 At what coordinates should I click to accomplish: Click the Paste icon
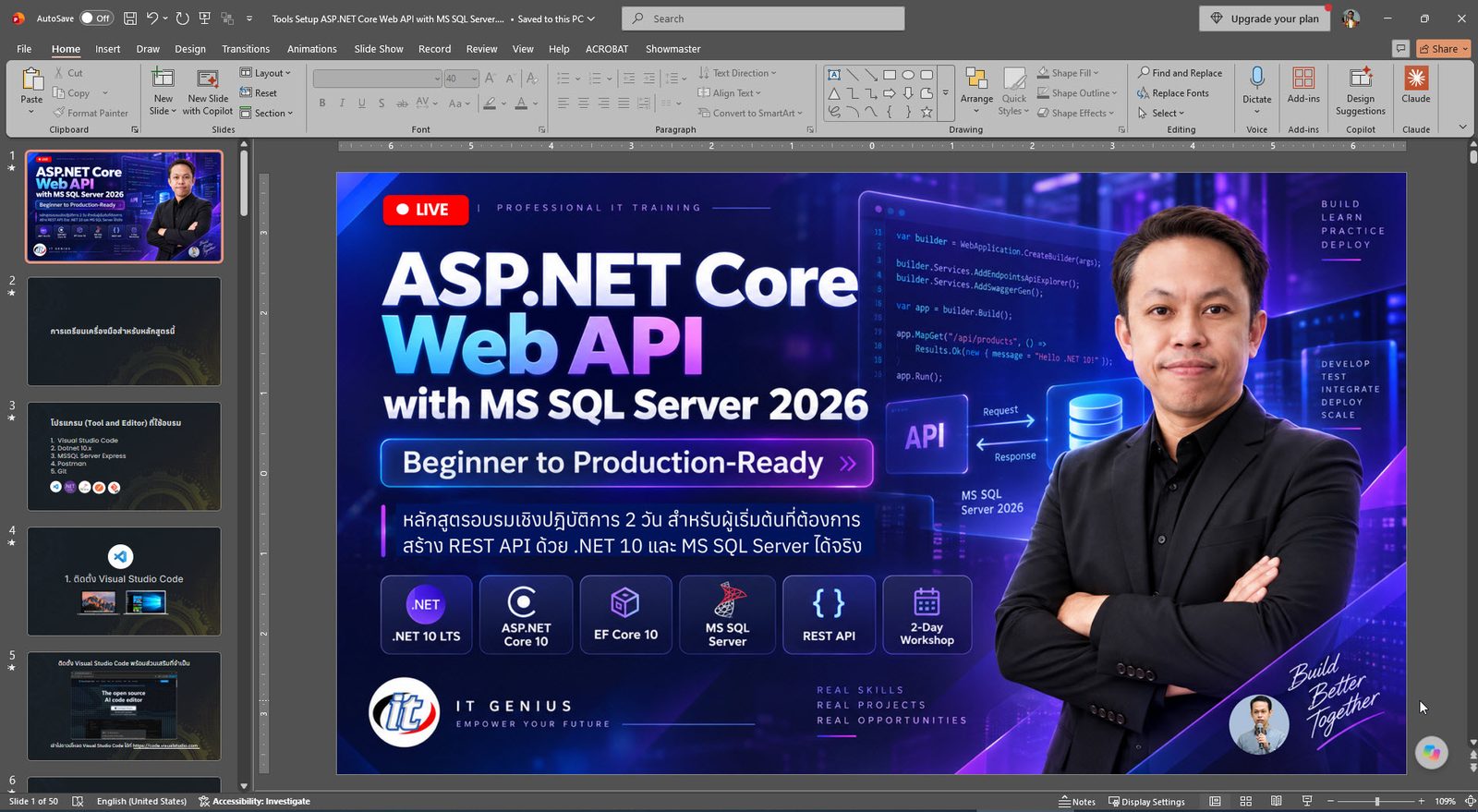[31, 80]
